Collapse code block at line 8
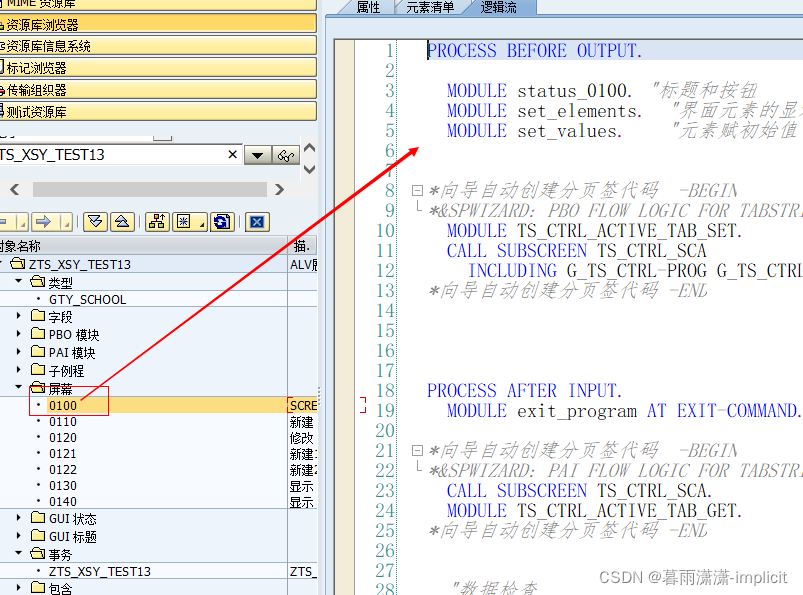 pyautogui.click(x=417, y=190)
